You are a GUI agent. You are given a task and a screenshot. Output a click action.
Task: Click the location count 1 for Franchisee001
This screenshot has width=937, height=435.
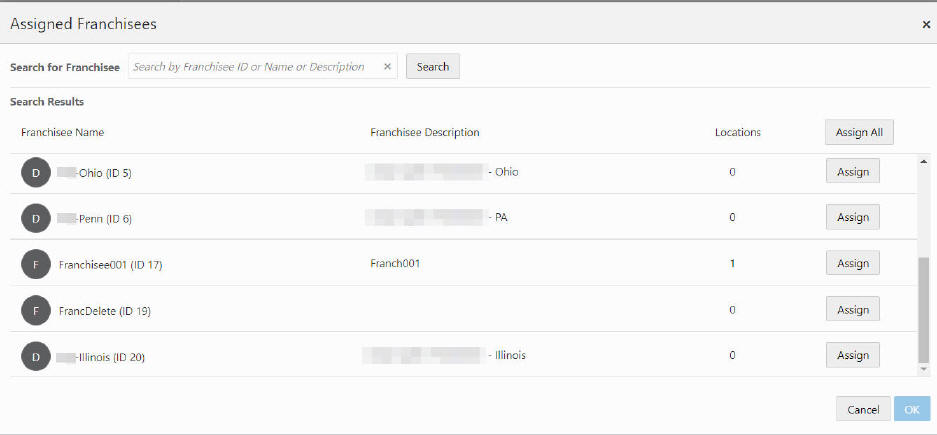coord(732,264)
